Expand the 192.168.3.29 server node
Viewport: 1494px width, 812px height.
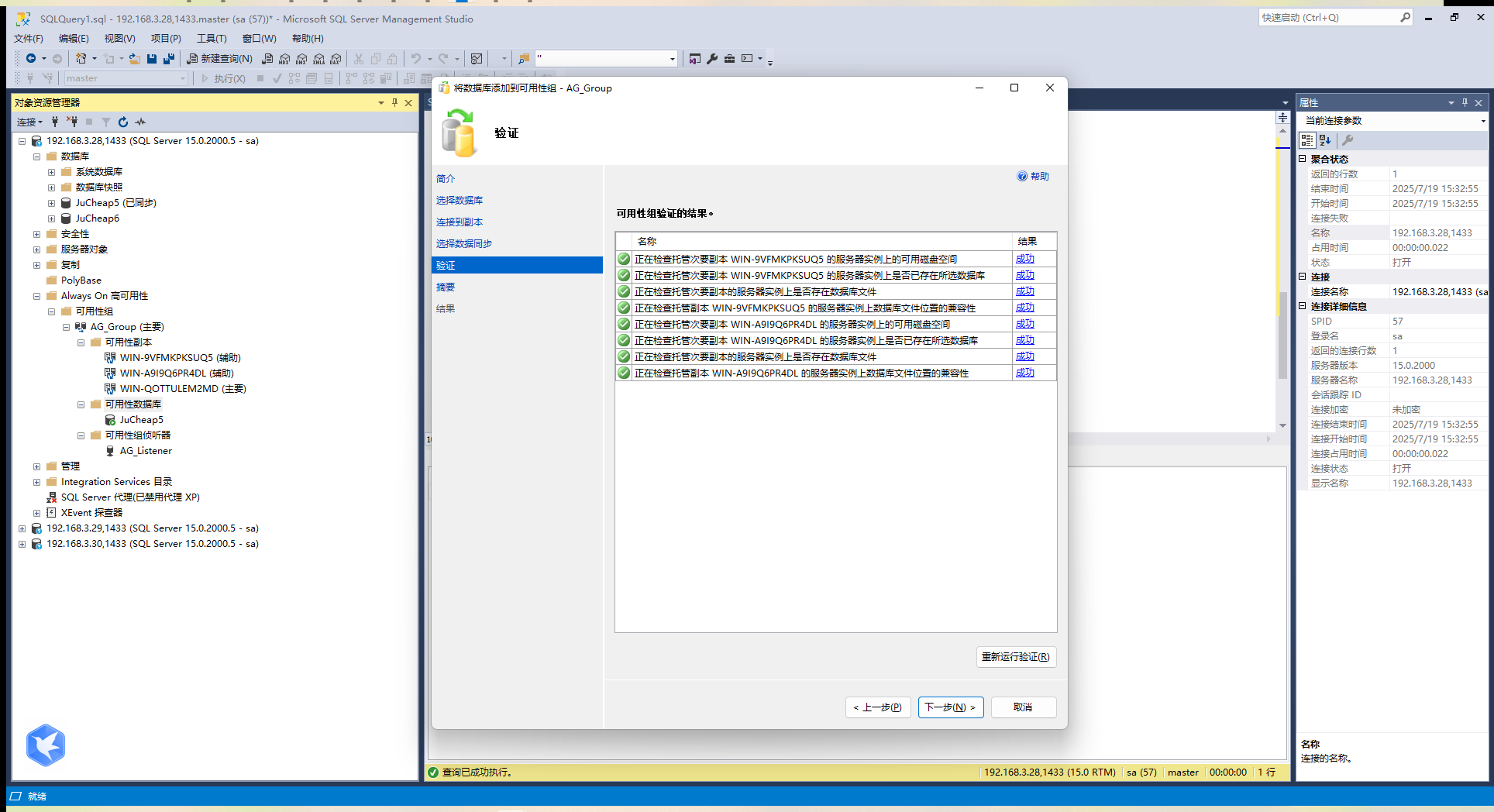pyautogui.click(x=22, y=528)
